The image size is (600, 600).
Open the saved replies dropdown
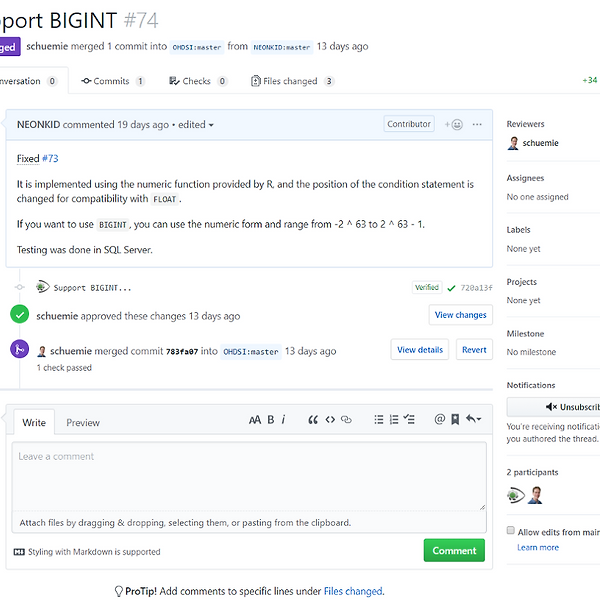tap(473, 420)
